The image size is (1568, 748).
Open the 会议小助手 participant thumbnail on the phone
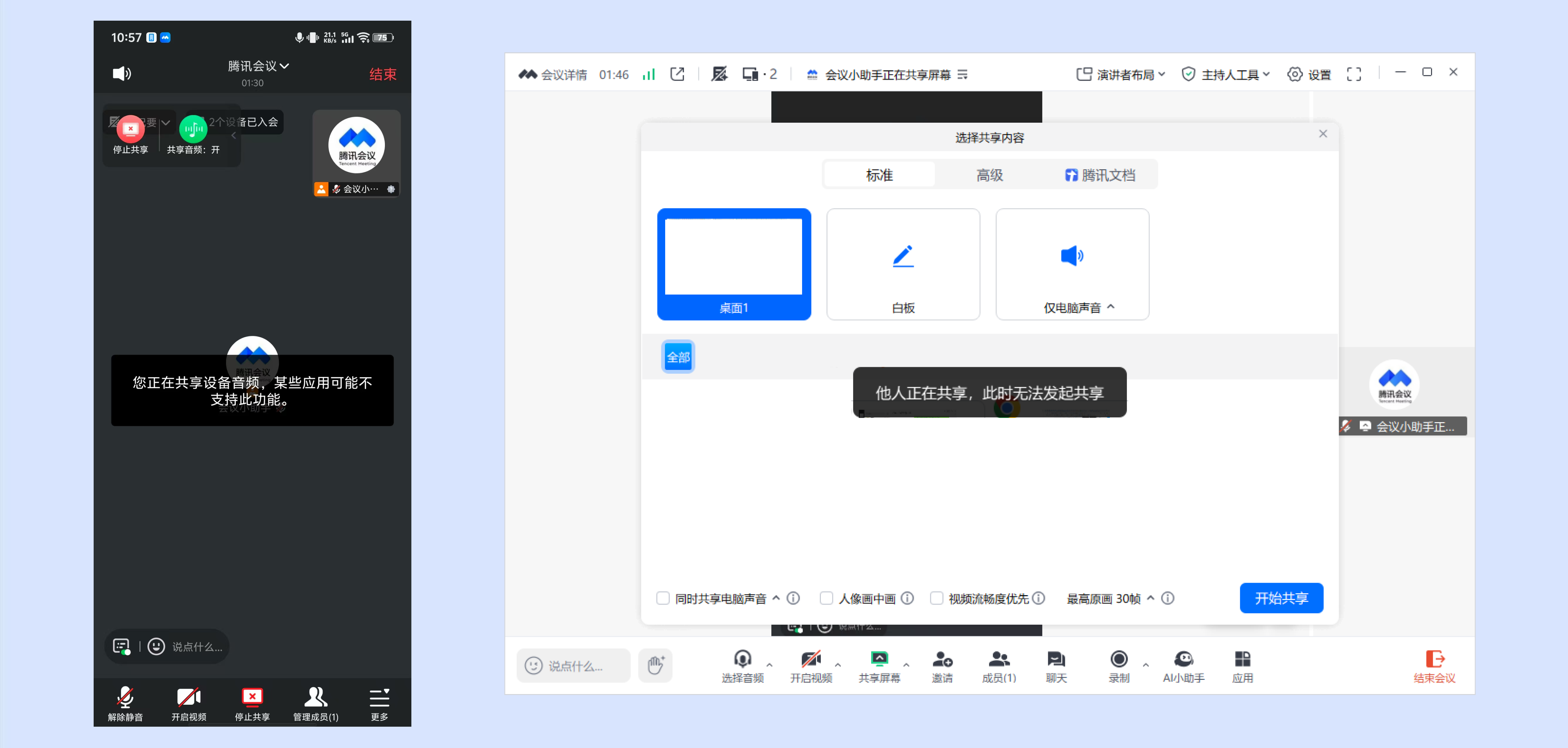click(356, 153)
